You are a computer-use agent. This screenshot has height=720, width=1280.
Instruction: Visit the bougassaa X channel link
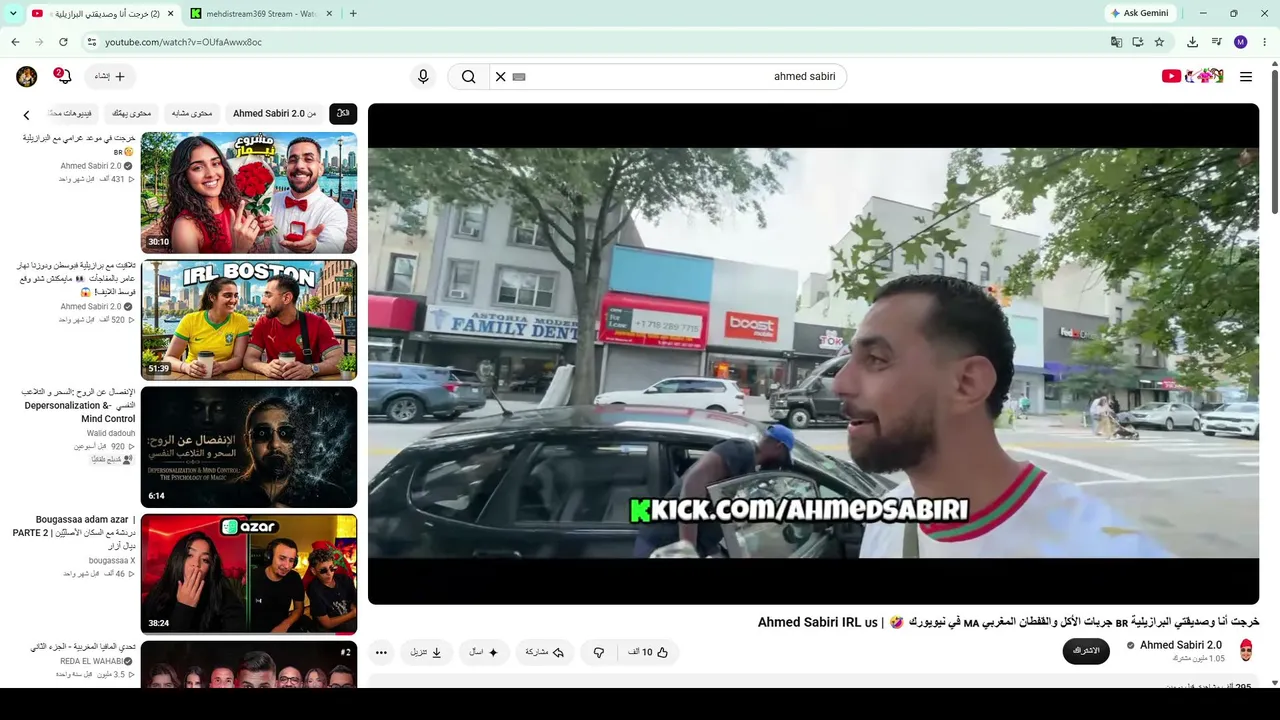[x=112, y=561]
